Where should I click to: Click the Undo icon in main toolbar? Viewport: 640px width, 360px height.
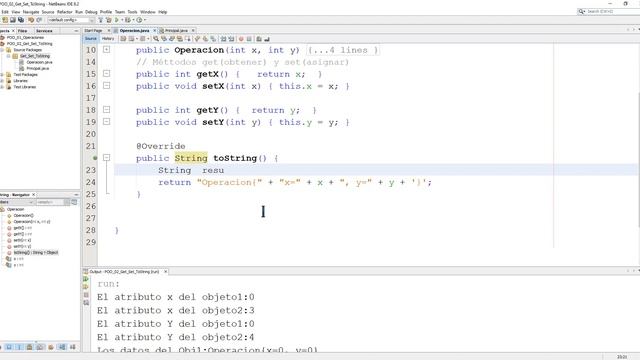pos(31,20)
